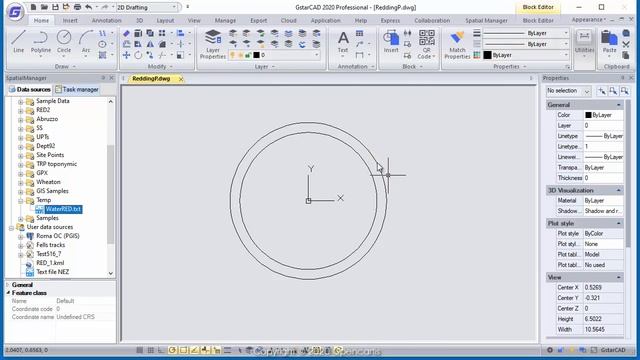Open the Appearance menu
This screenshot has width=640, height=360.
pyautogui.click(x=588, y=20)
